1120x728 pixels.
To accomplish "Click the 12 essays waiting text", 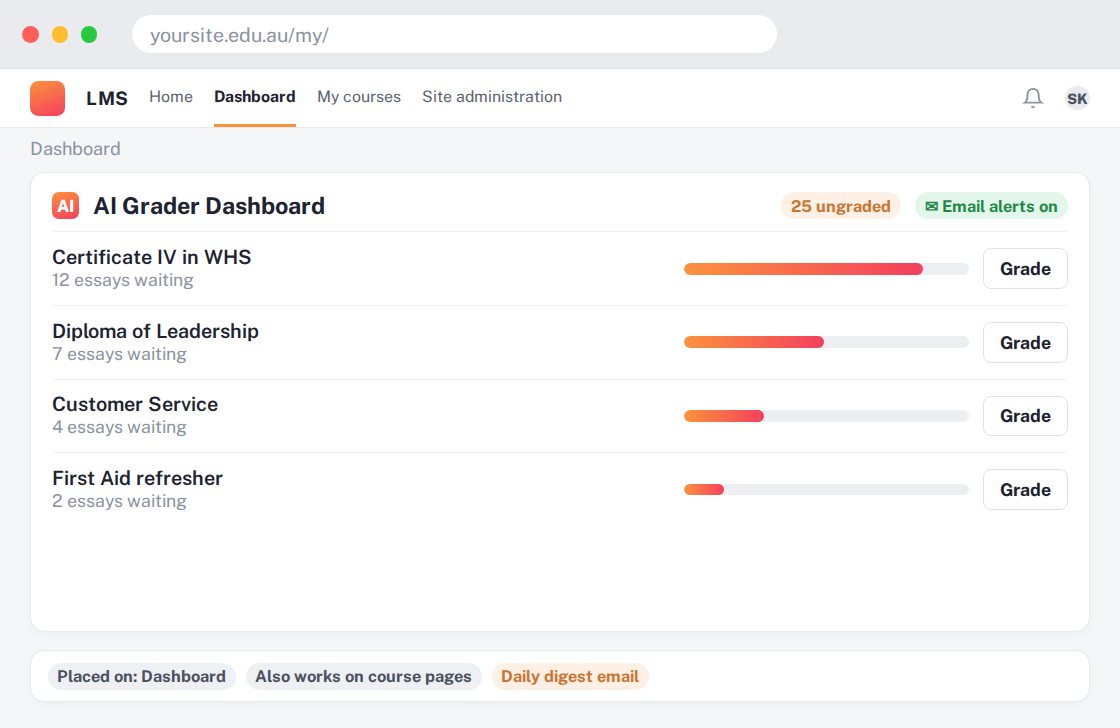I will 123,280.
